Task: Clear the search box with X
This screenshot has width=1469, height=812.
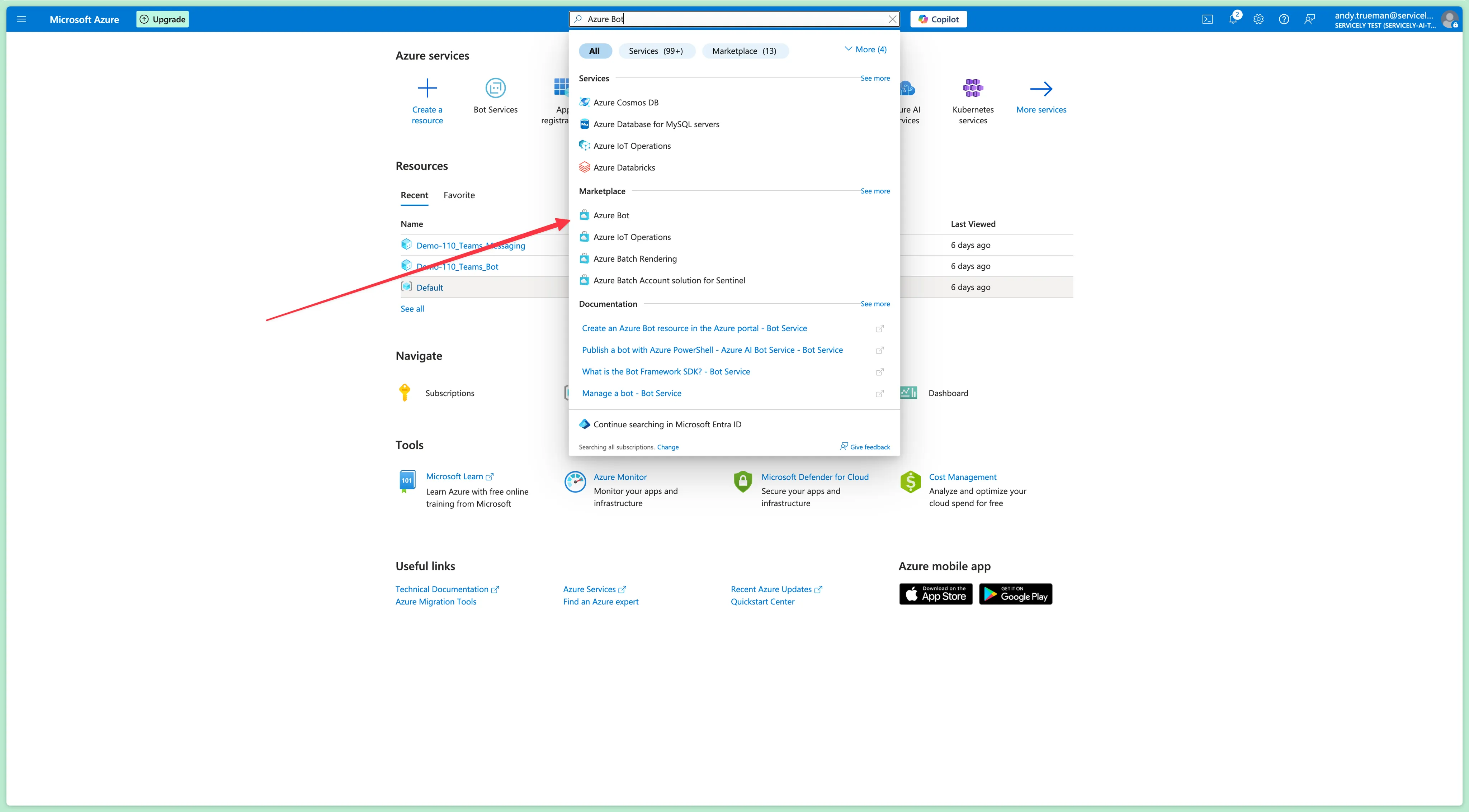Action: 892,19
